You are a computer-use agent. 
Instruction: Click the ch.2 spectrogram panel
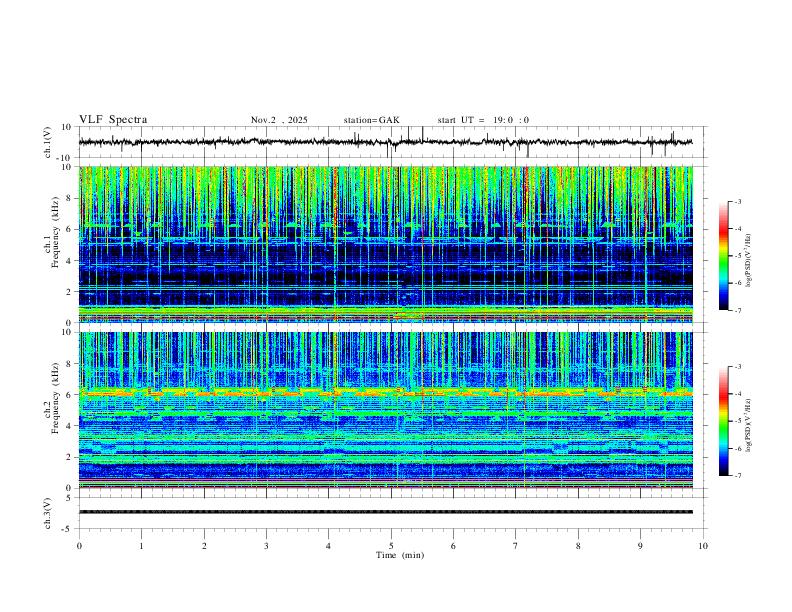coord(386,410)
